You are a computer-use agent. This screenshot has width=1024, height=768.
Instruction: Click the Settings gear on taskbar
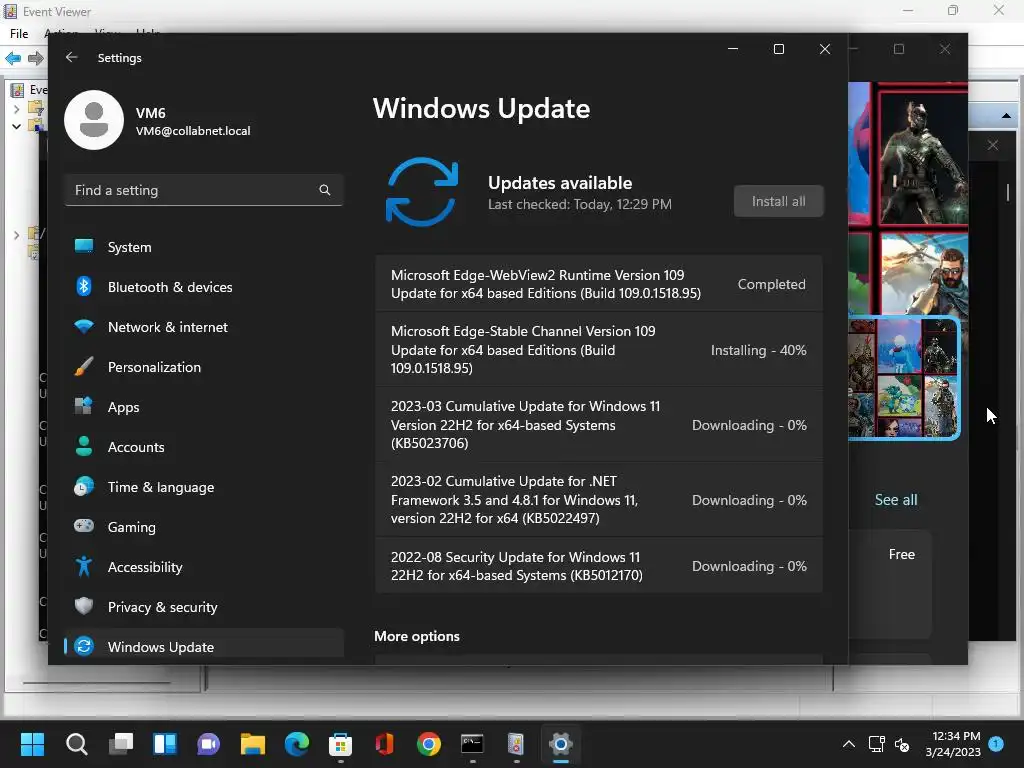[560, 744]
